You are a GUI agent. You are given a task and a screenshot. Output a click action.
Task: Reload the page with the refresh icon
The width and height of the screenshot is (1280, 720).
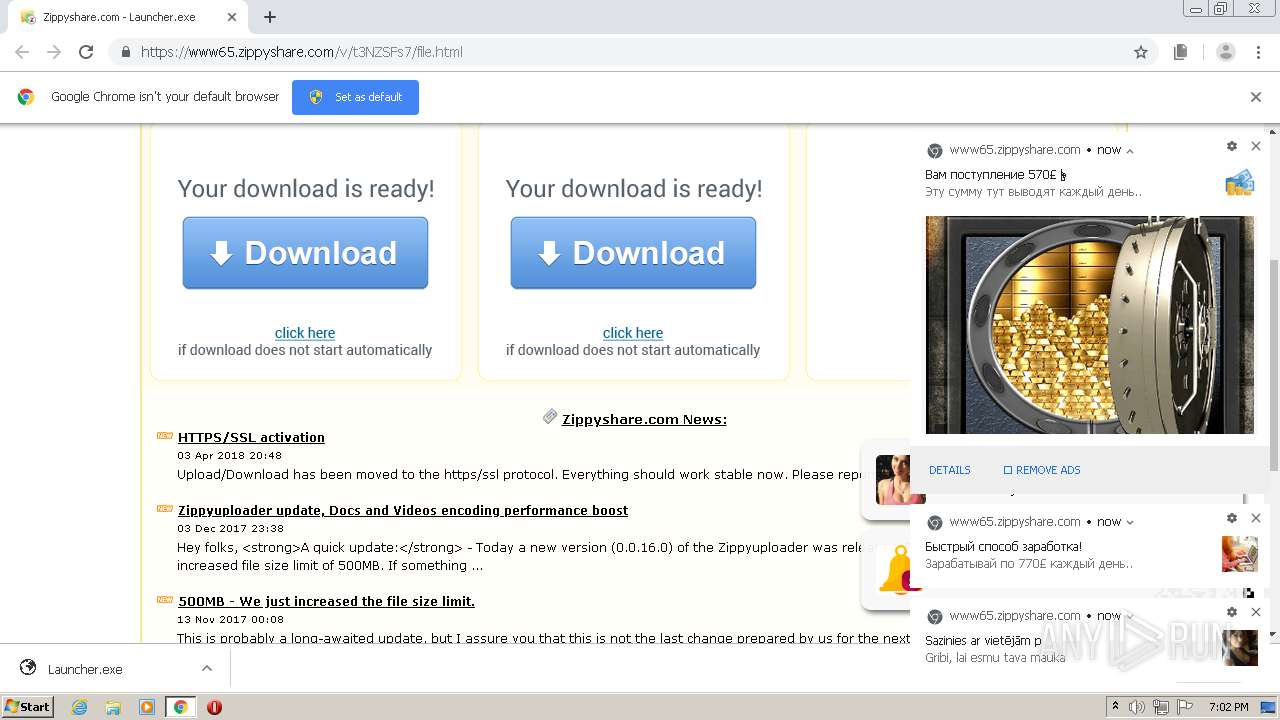86,52
